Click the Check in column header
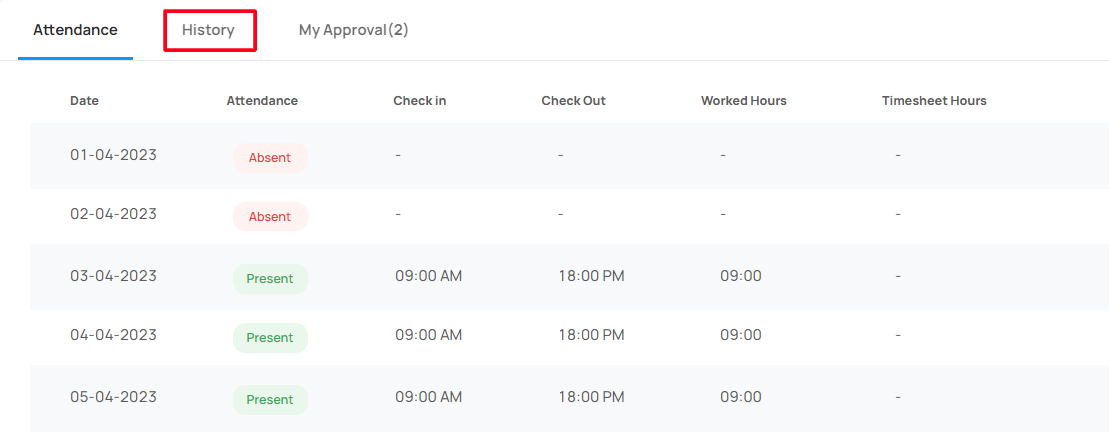 (x=419, y=100)
